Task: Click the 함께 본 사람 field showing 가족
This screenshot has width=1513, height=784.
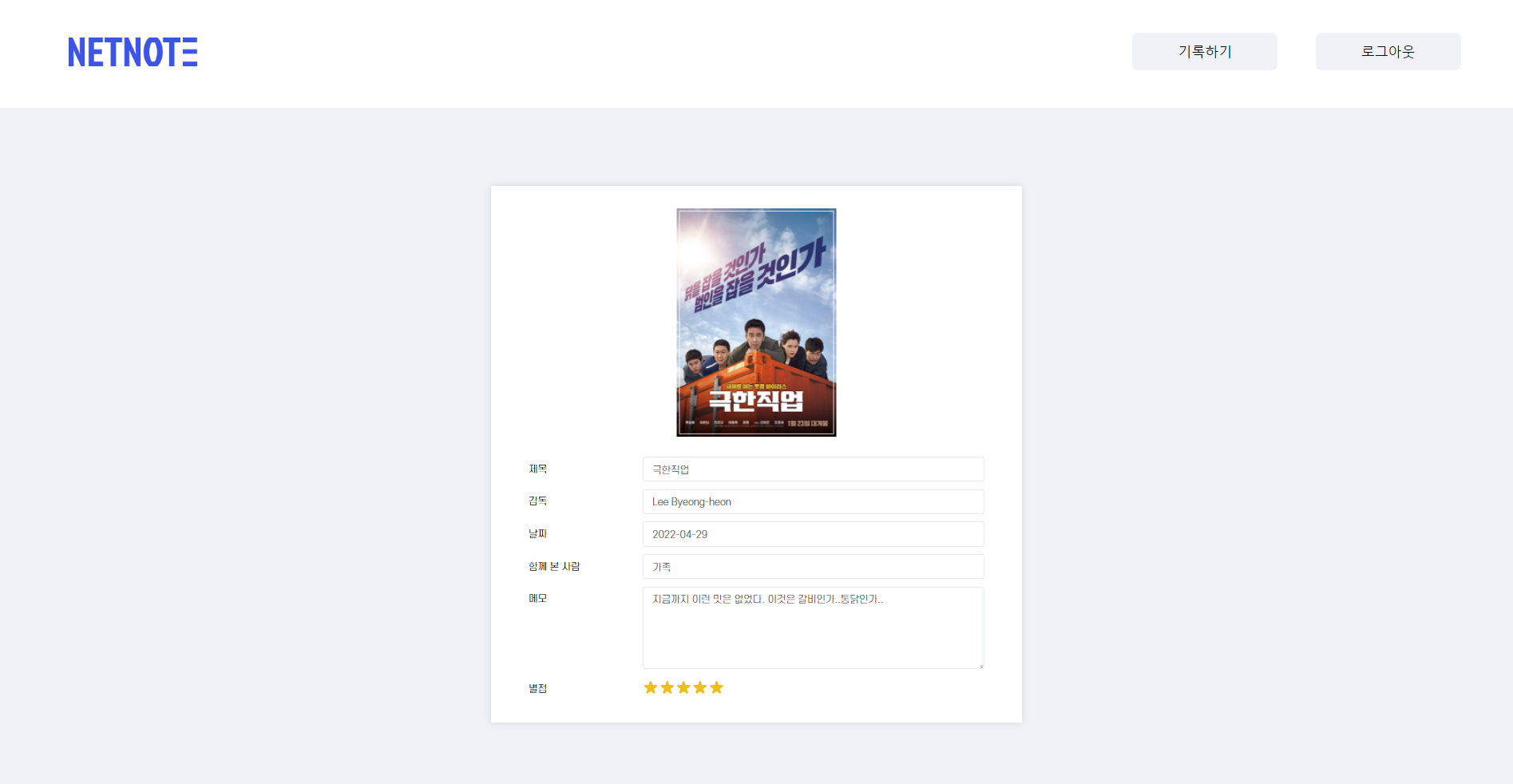Action: [812, 566]
